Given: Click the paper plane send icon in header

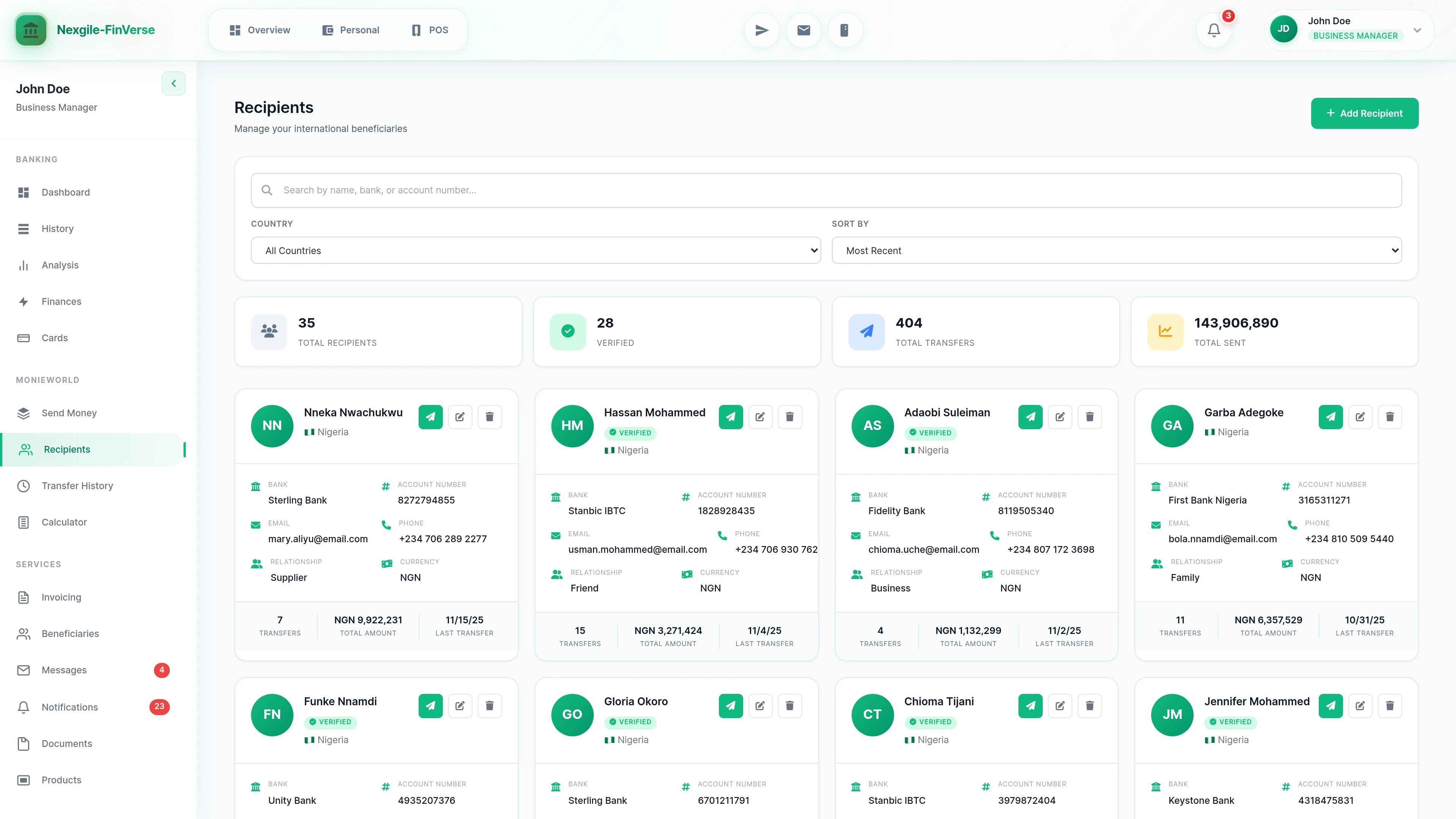Looking at the screenshot, I should point(761,30).
